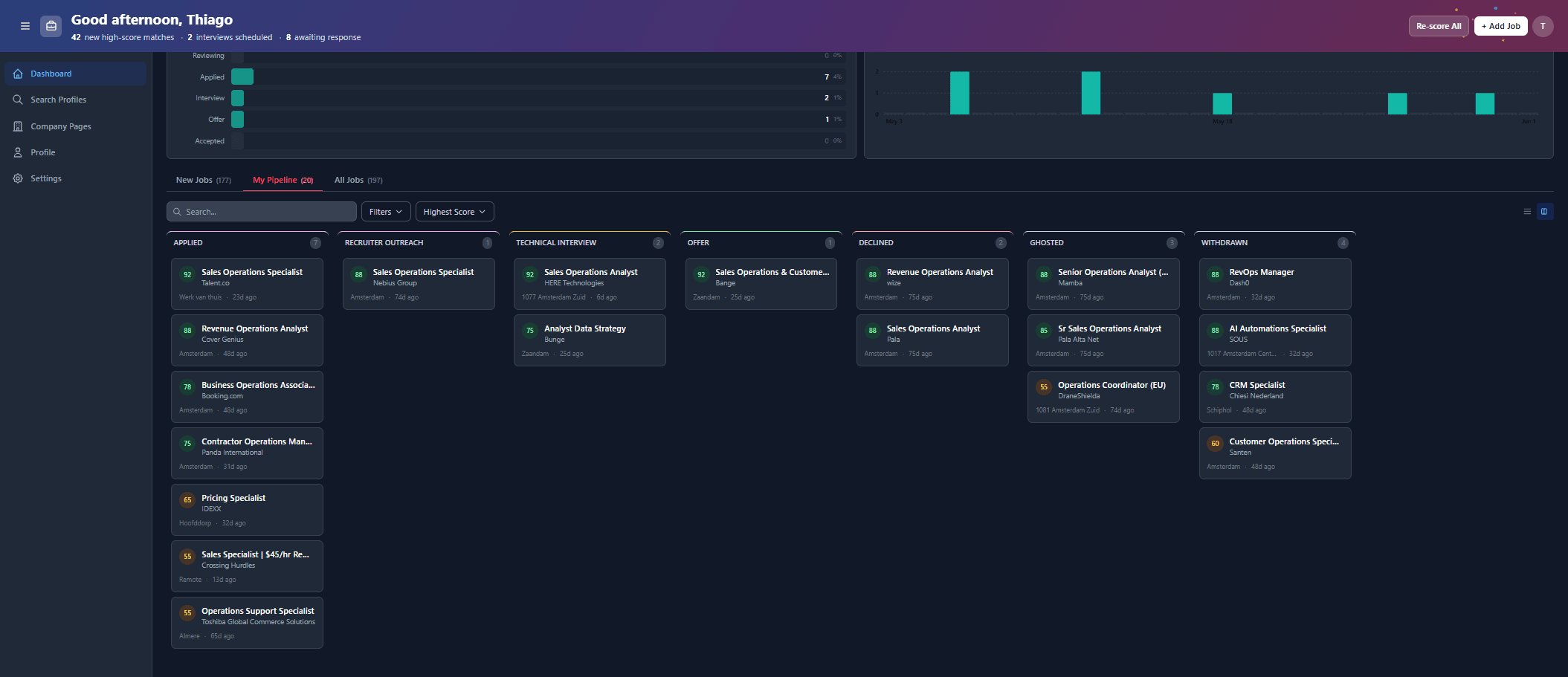
Task: Click the Settings gear icon
Action: [18, 178]
